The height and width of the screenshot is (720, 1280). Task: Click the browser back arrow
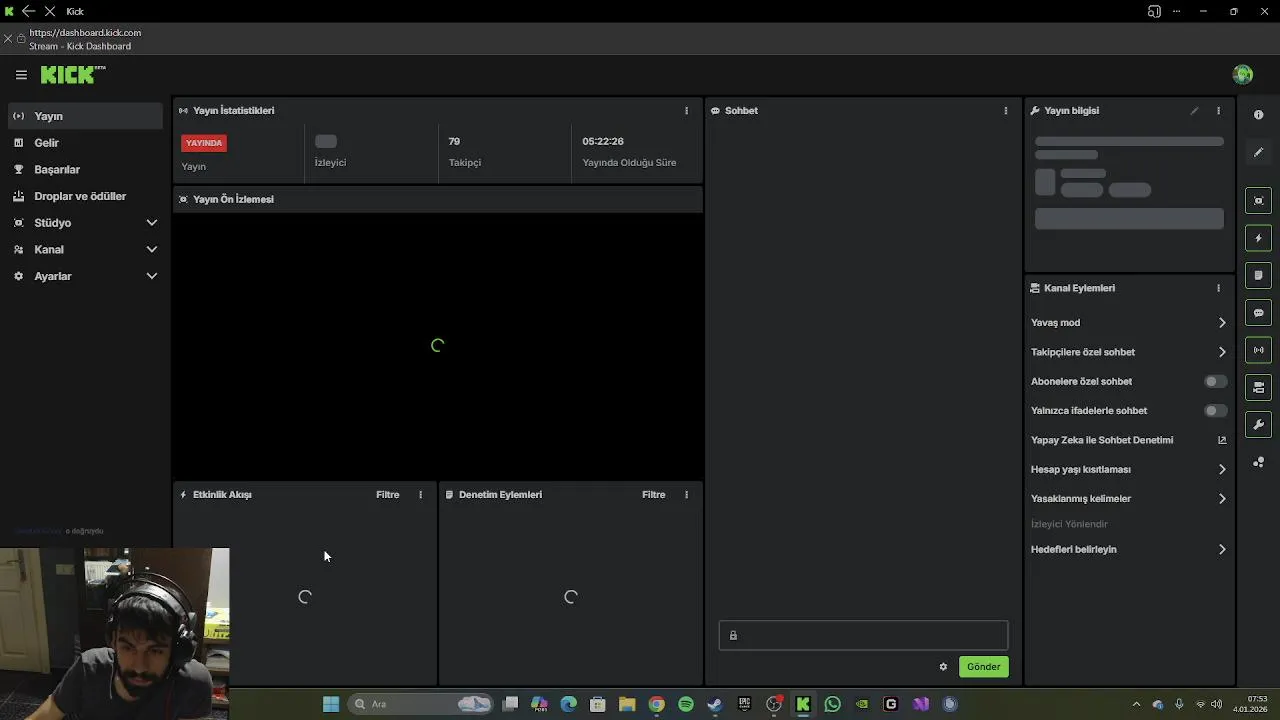click(x=28, y=11)
